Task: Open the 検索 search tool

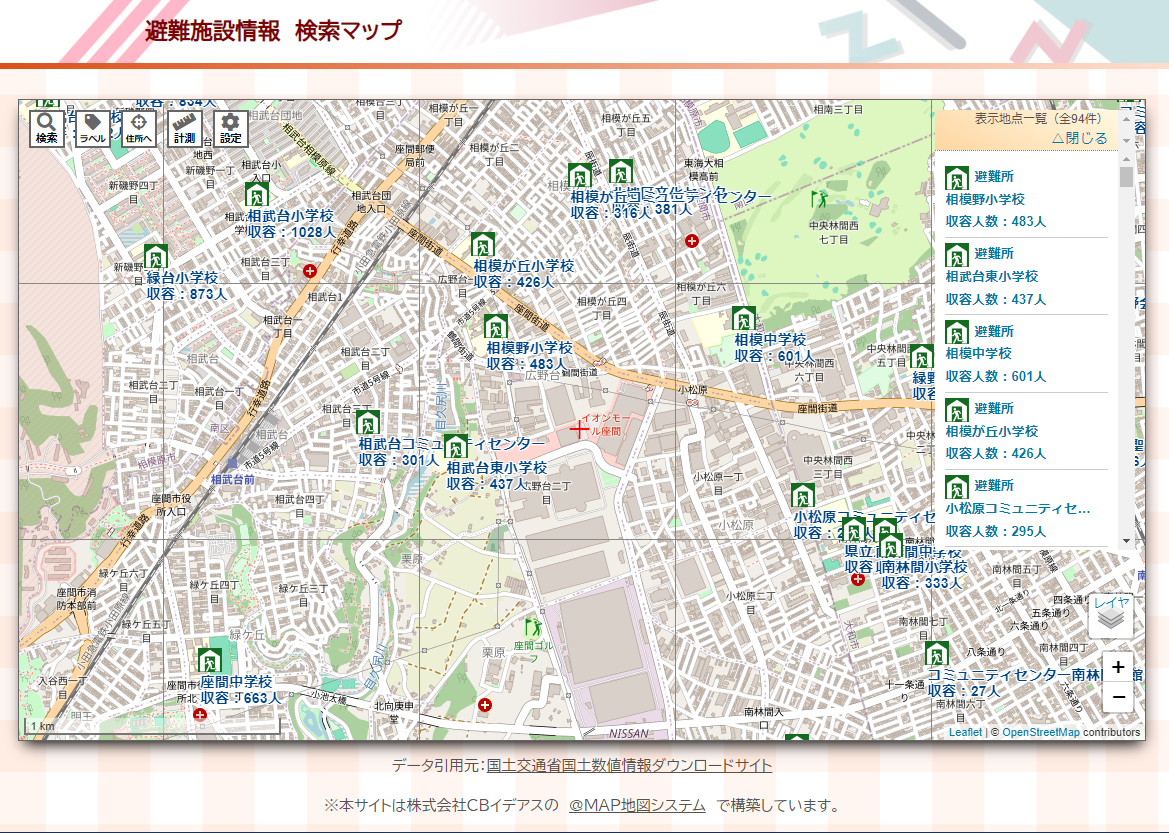Action: [x=46, y=128]
